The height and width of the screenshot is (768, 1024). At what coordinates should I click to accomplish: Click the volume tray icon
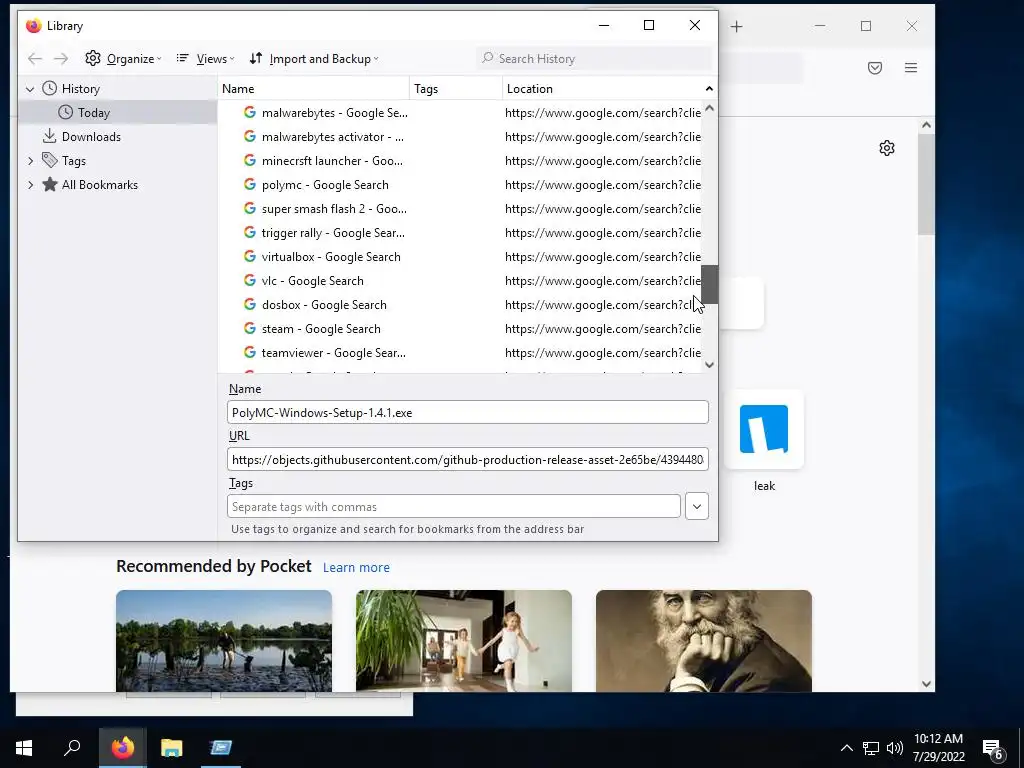coord(895,748)
